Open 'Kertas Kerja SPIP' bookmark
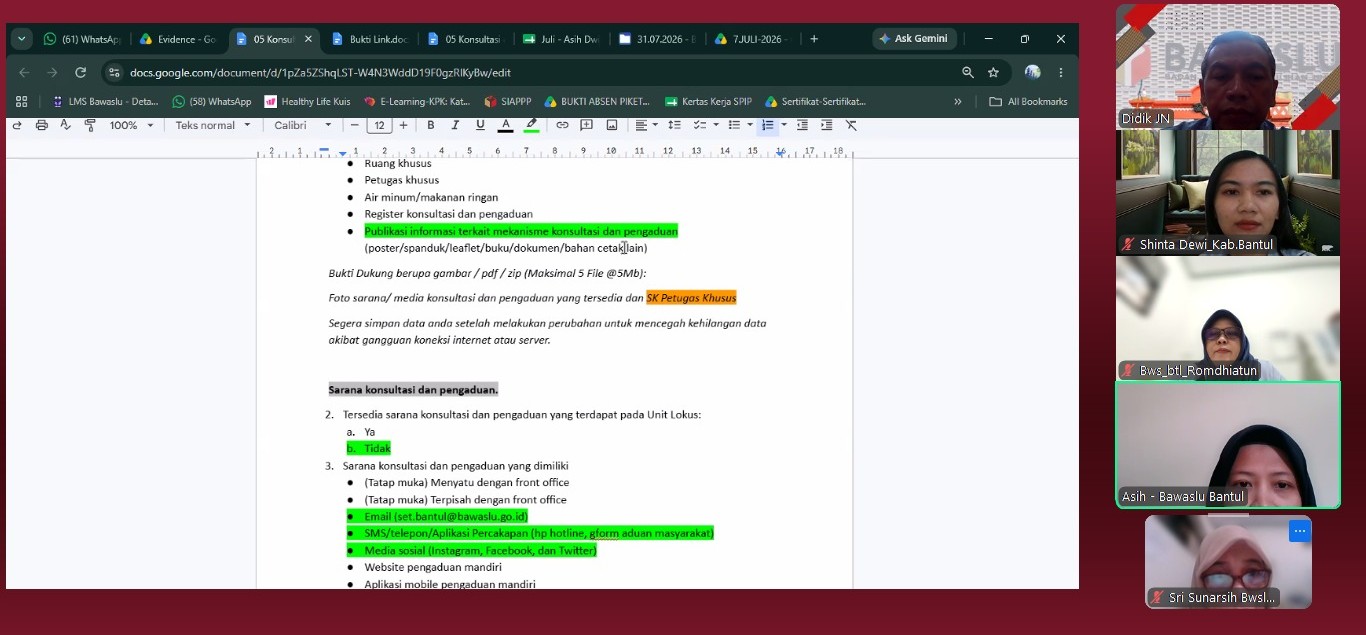Viewport: 1366px width, 635px height. click(x=708, y=101)
